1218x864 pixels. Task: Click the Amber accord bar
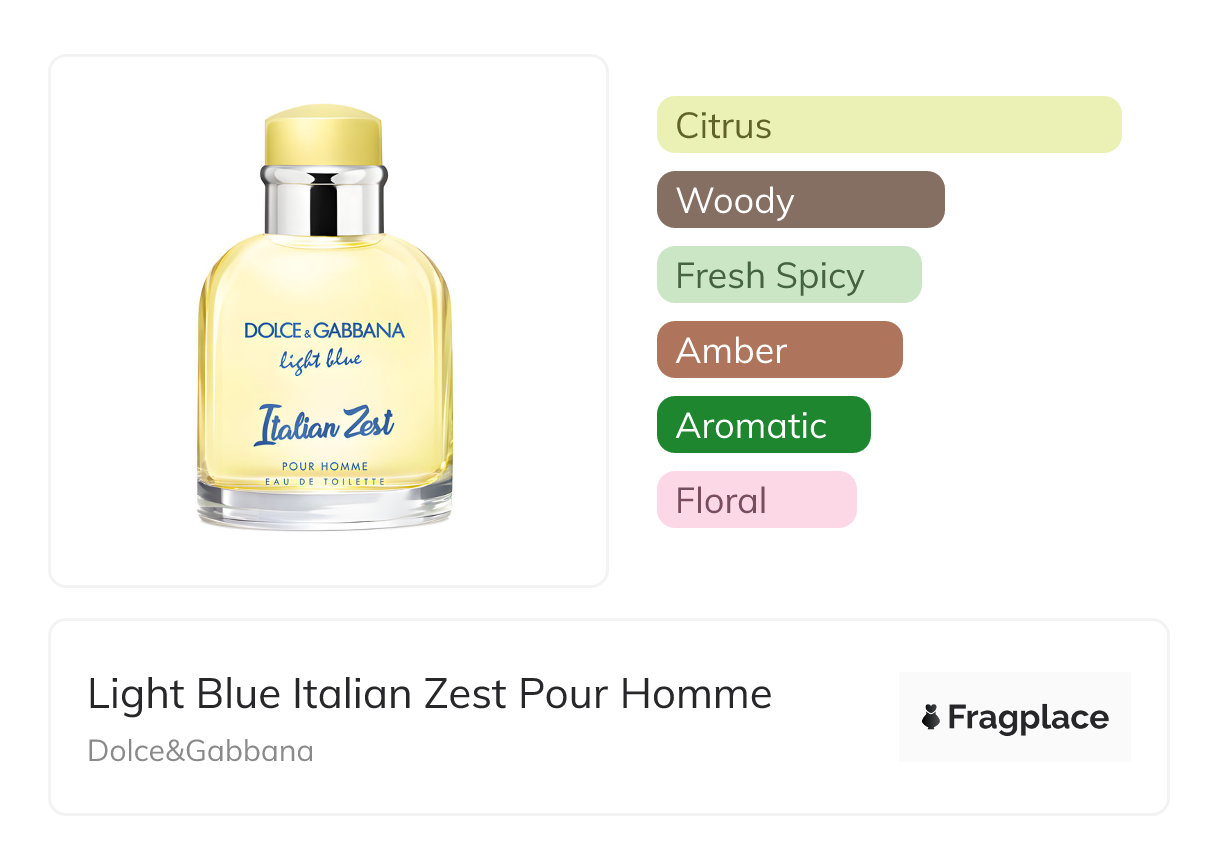coord(779,350)
